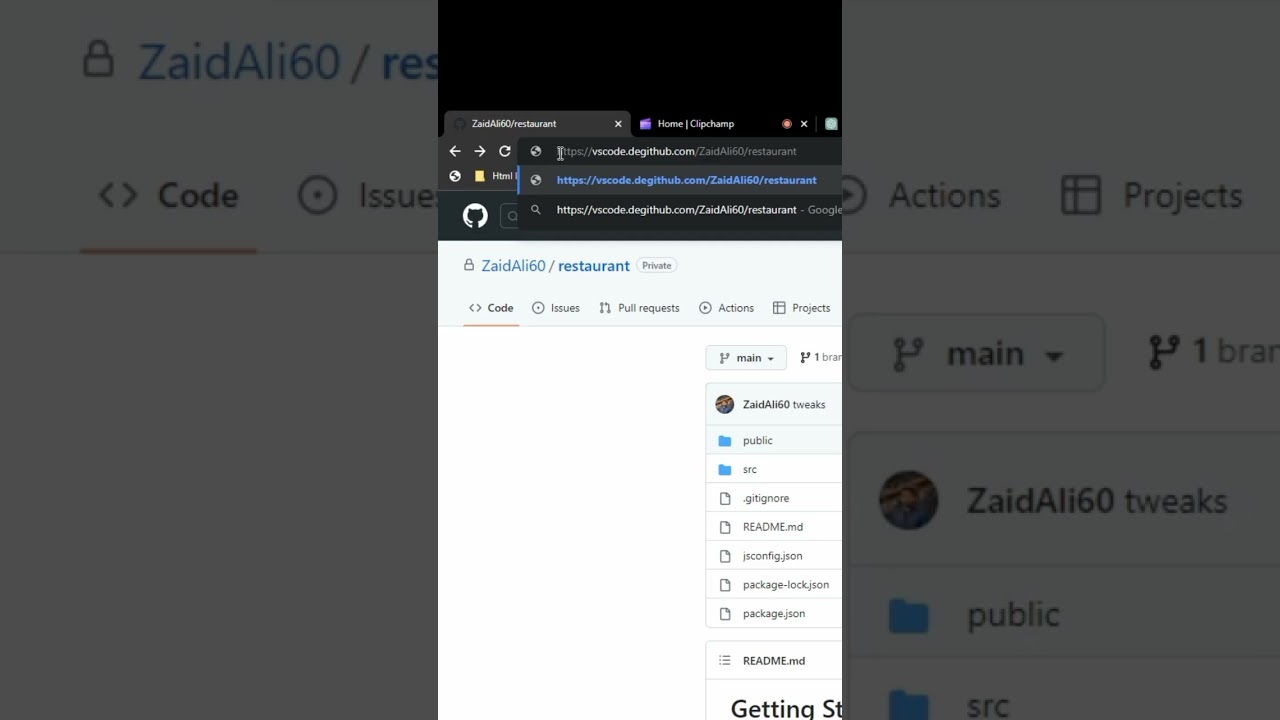This screenshot has width=1280, height=720.
Task: Click the Issues tab circle icon
Action: (538, 308)
